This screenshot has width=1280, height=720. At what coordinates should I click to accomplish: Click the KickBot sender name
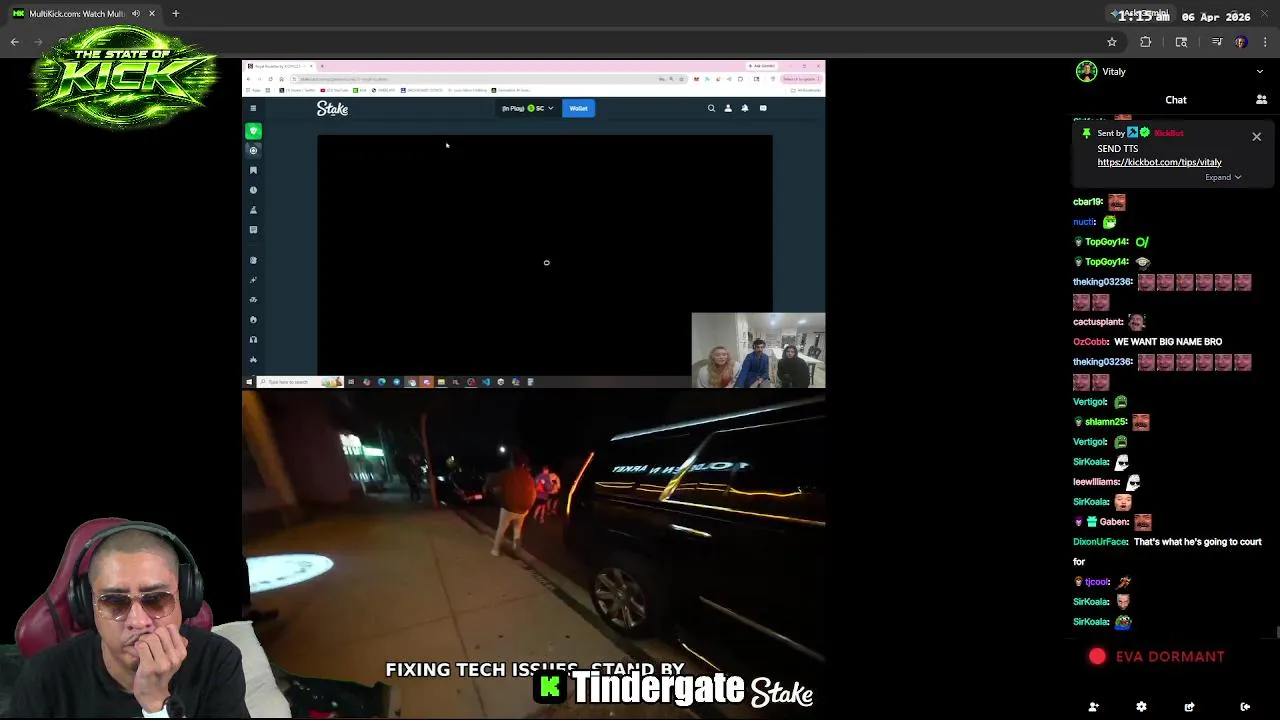tap(1168, 133)
